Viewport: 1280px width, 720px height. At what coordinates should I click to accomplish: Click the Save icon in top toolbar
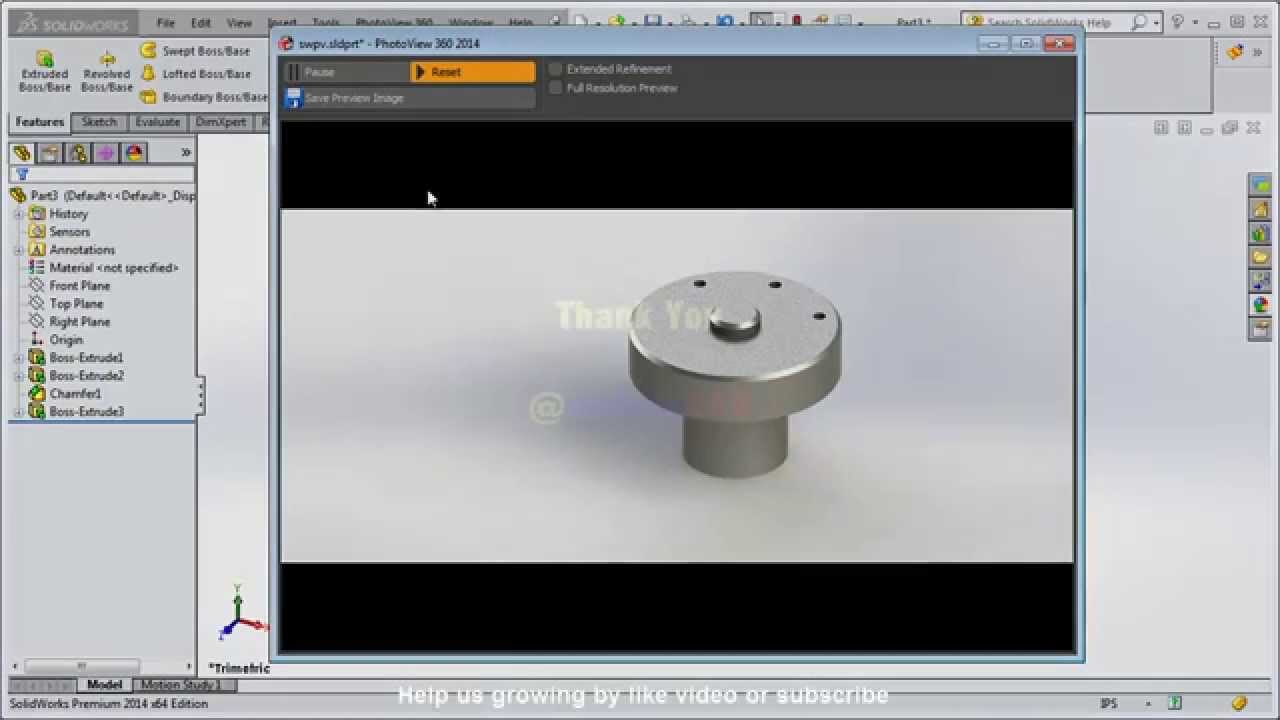click(652, 22)
